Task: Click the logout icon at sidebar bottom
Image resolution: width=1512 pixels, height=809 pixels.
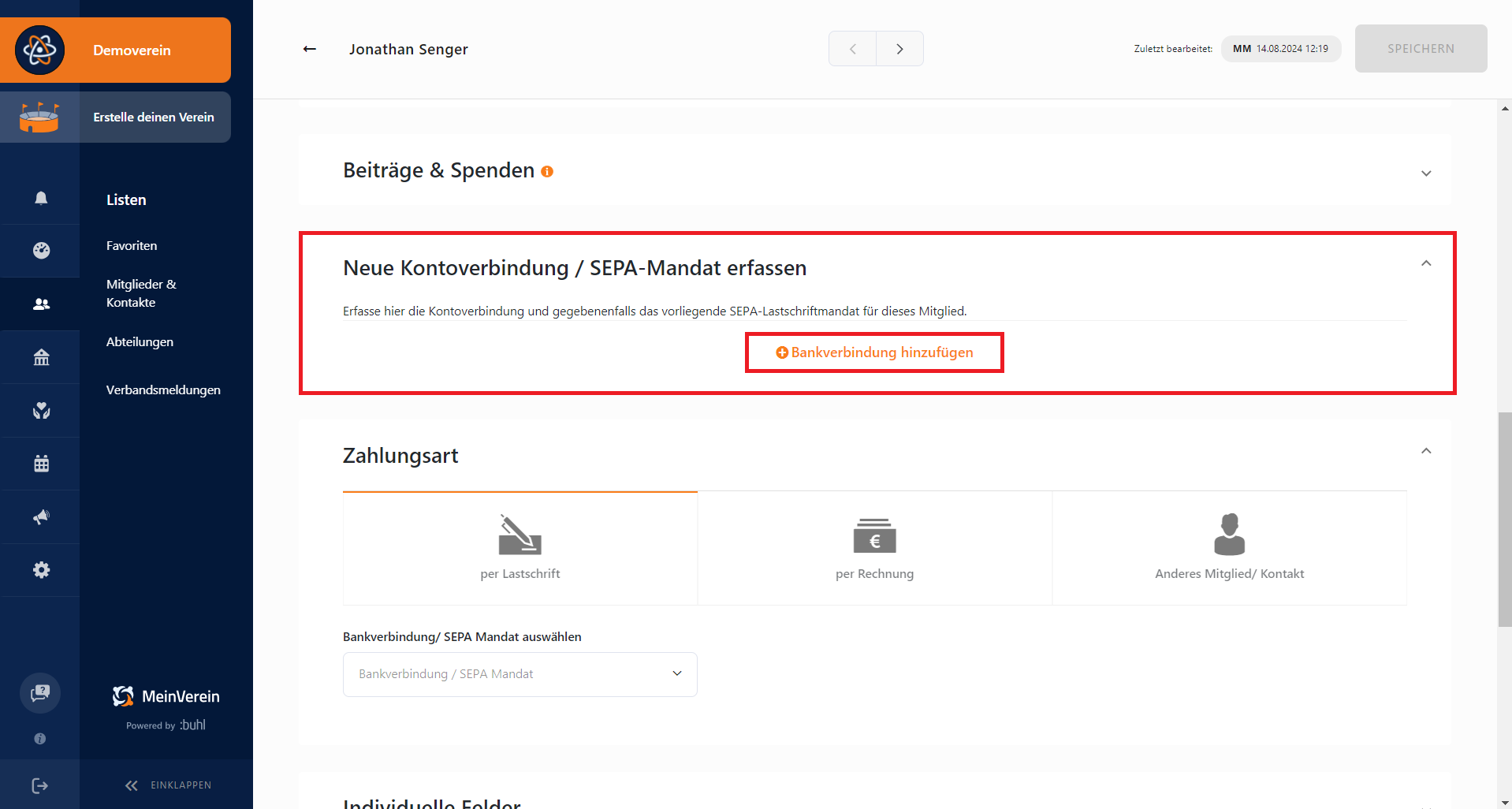Action: [40, 785]
